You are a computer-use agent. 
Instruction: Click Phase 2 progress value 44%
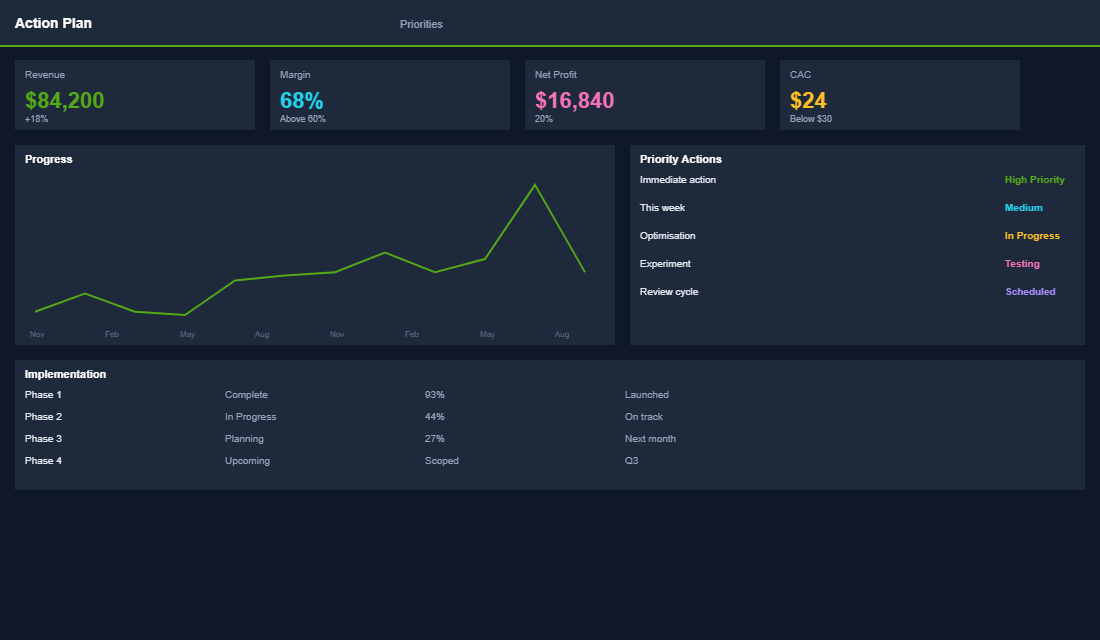click(x=434, y=417)
